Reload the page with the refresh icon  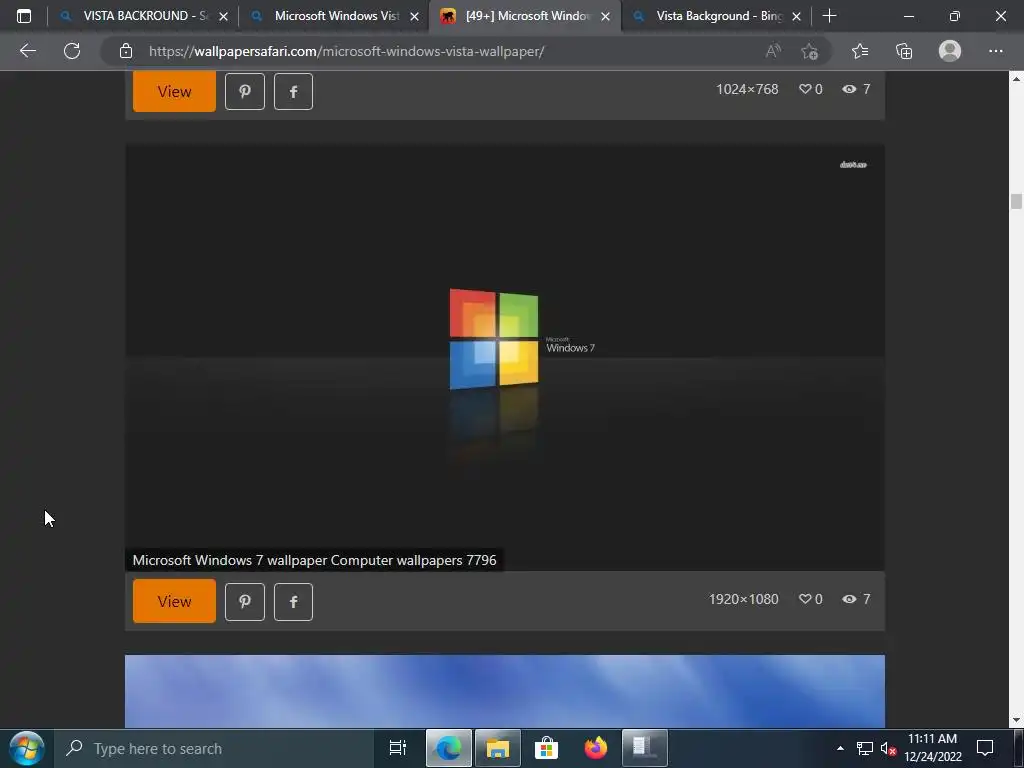pos(72,51)
